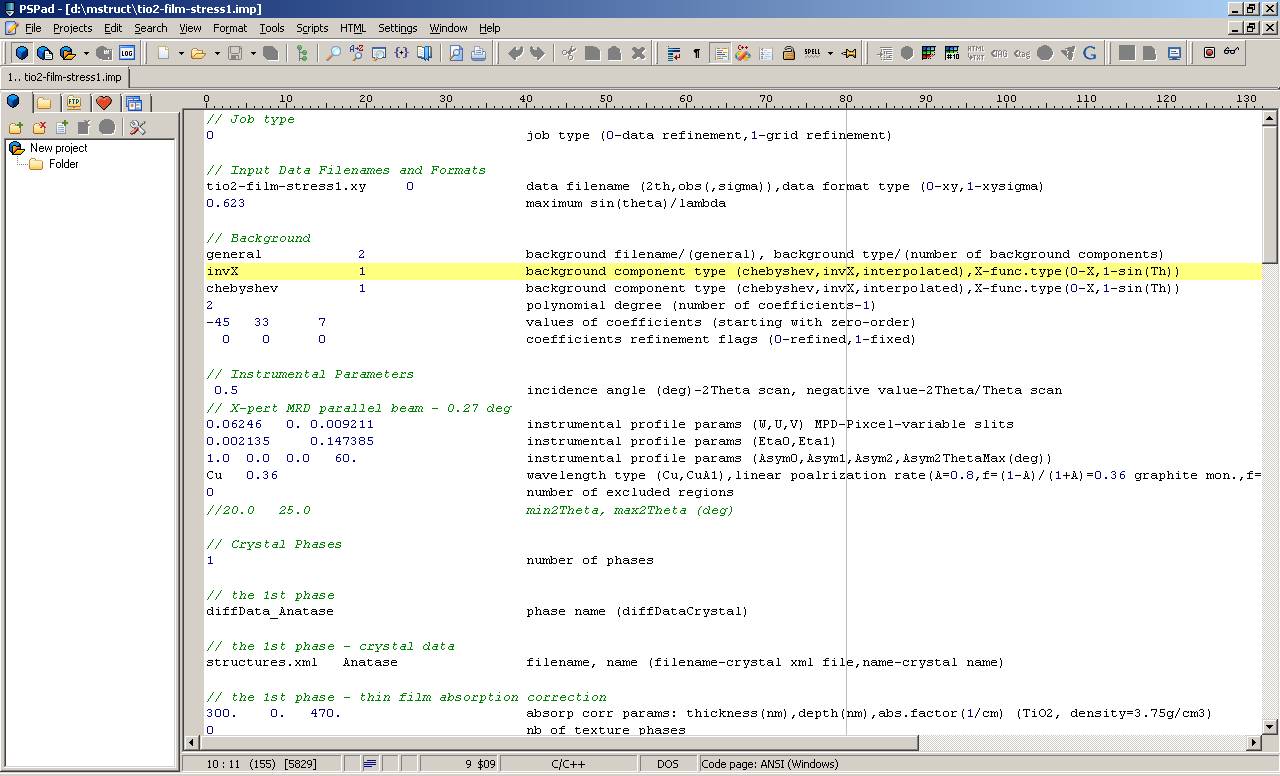
Task: Switch to the open windows list panel tab
Action: point(134,102)
